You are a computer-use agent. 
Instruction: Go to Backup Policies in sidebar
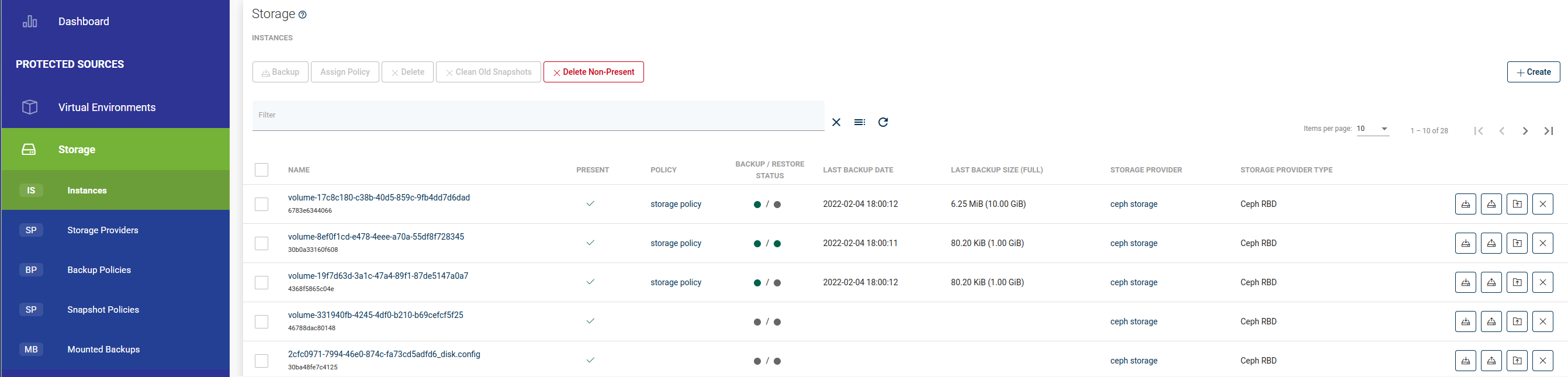coord(99,270)
